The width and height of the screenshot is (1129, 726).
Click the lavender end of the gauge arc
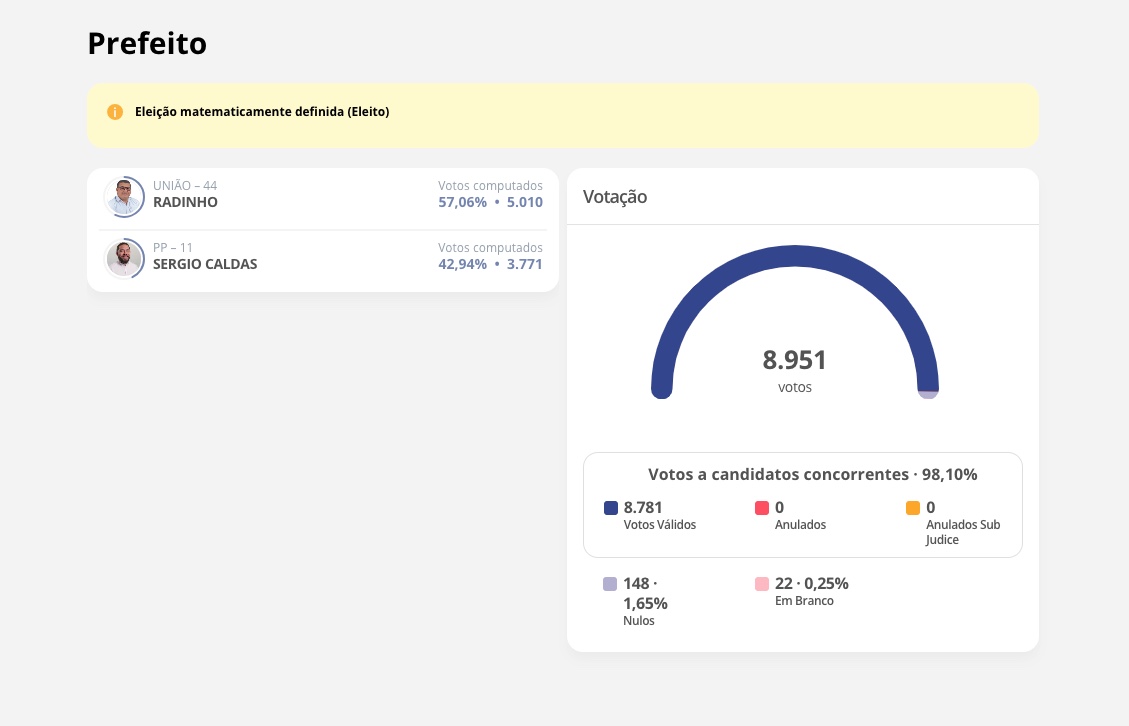click(x=928, y=394)
